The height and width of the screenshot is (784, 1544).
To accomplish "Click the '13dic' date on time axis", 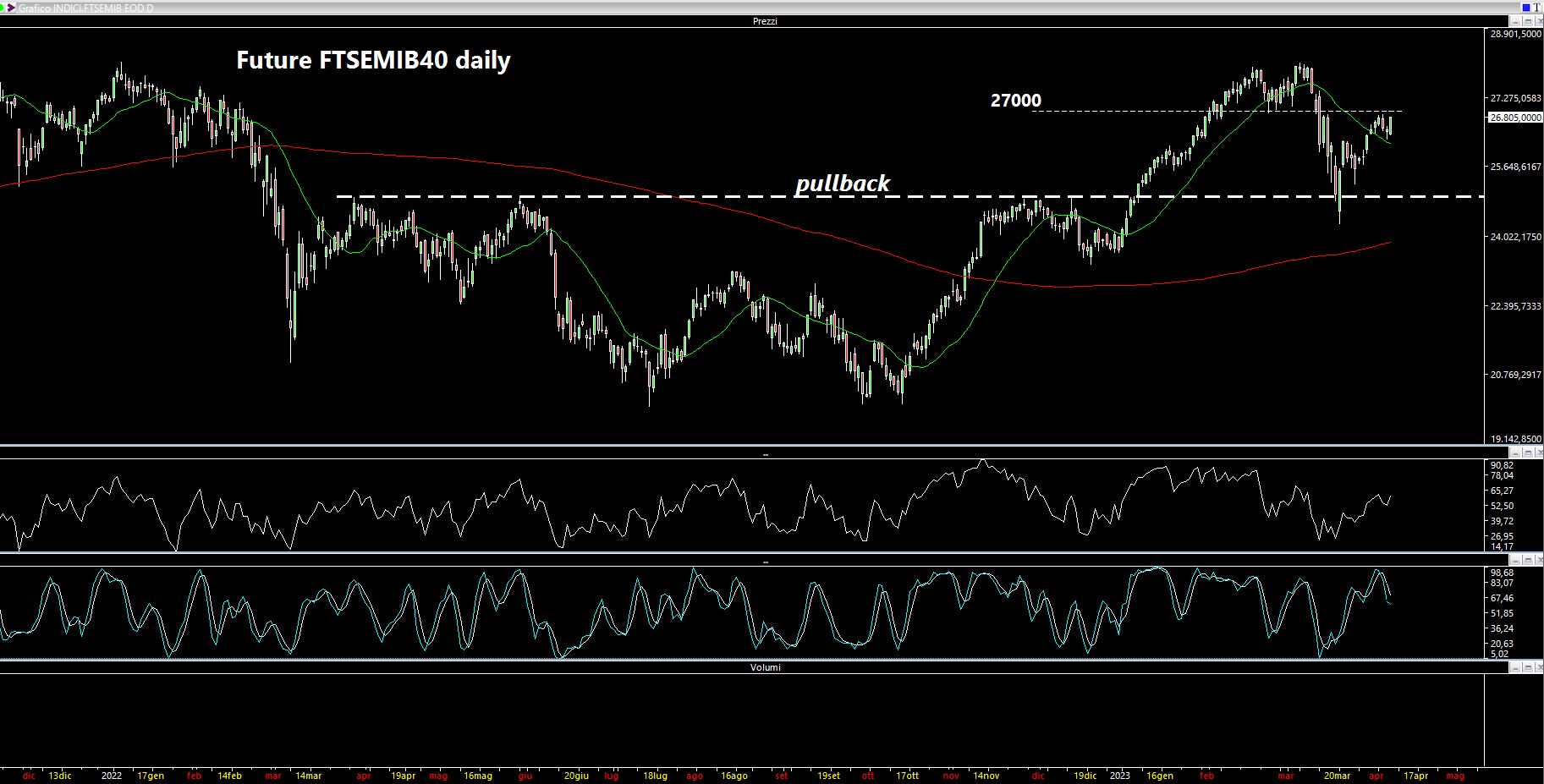I will coord(60,776).
